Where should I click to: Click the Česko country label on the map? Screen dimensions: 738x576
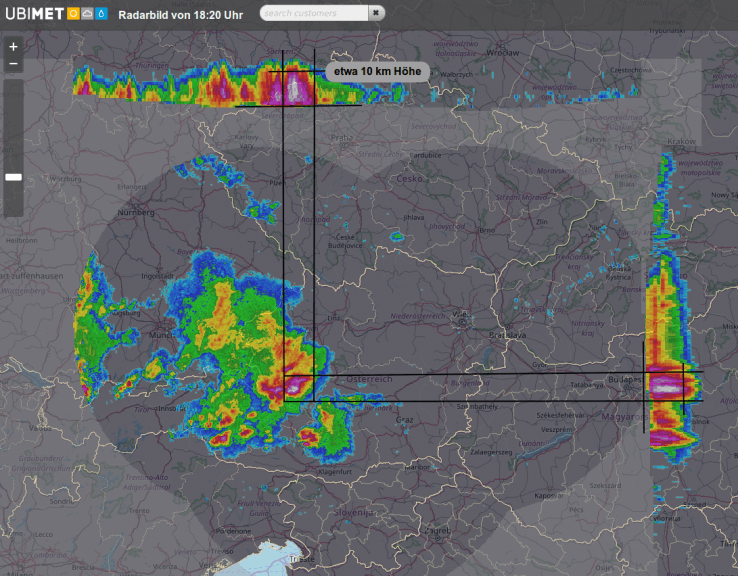click(410, 178)
